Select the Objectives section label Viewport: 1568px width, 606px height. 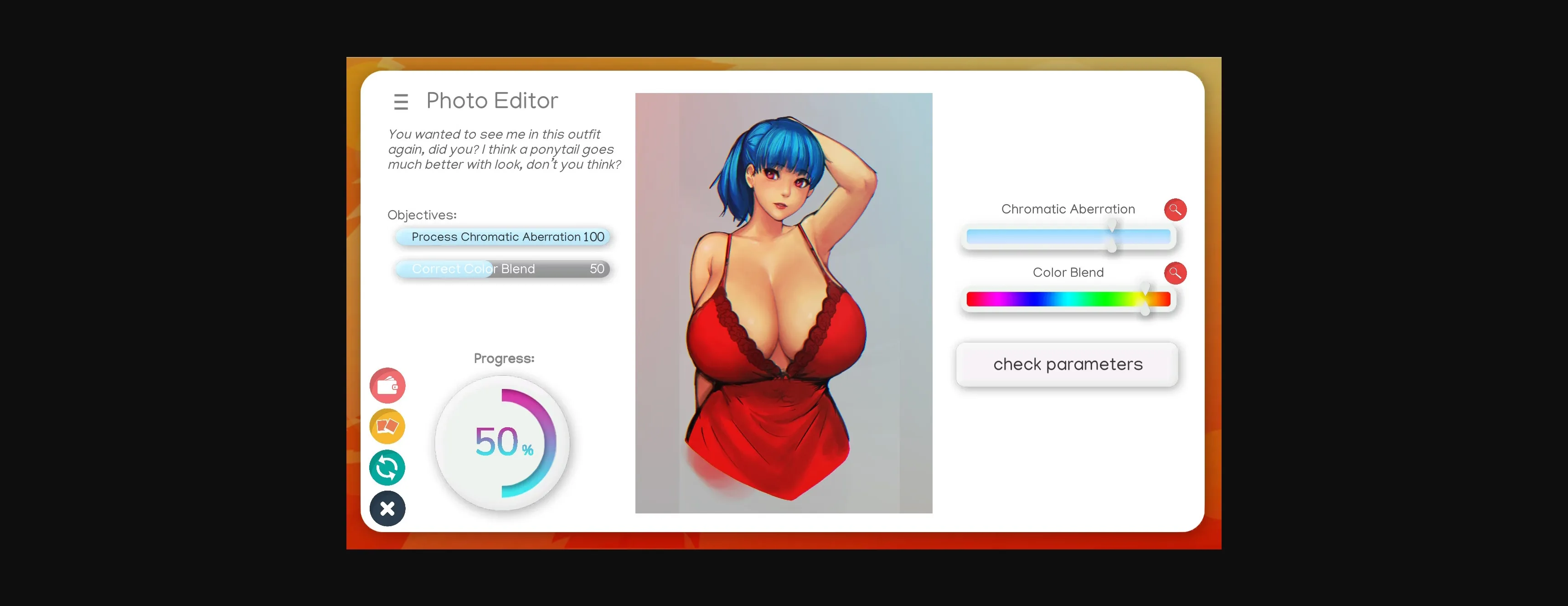click(421, 214)
